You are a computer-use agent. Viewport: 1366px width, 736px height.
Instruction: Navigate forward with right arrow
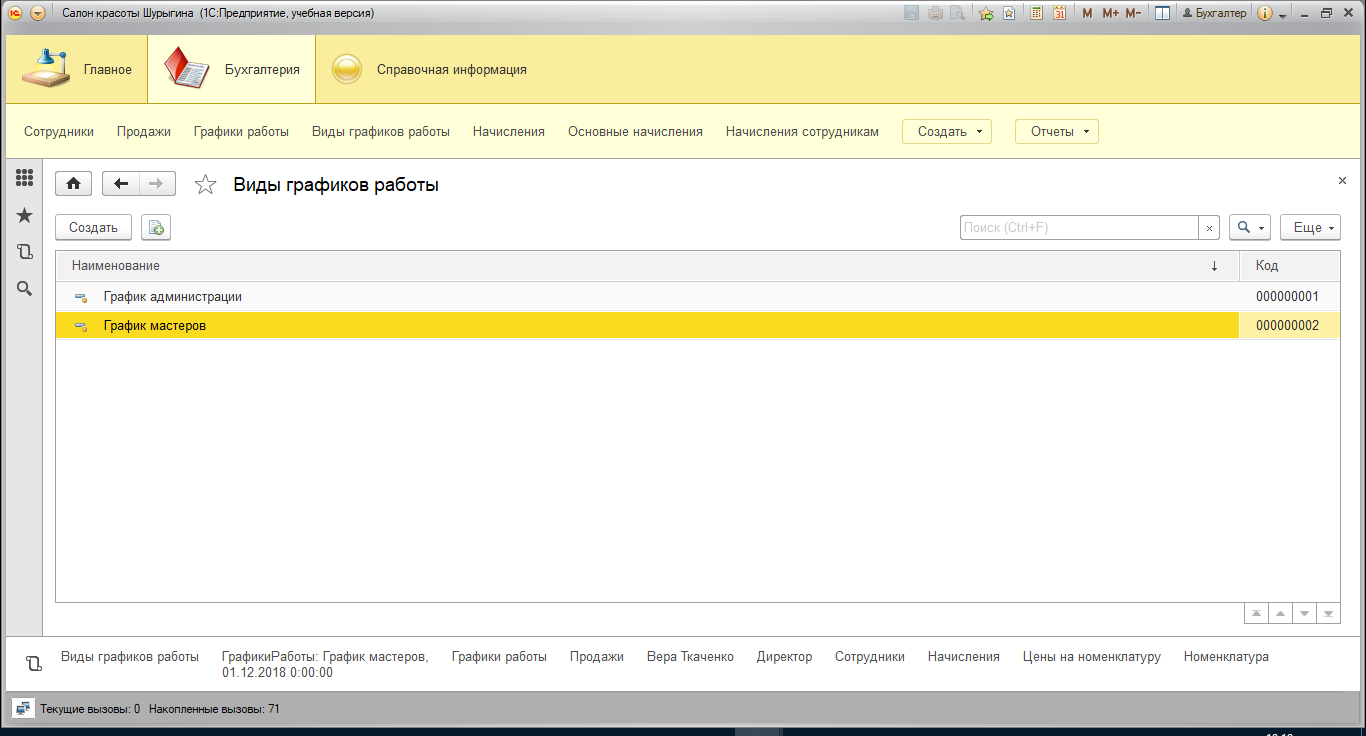click(x=157, y=184)
